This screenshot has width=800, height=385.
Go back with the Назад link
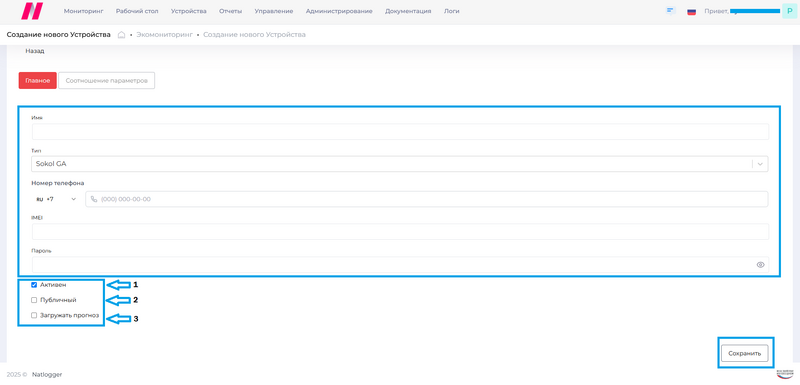coord(35,51)
